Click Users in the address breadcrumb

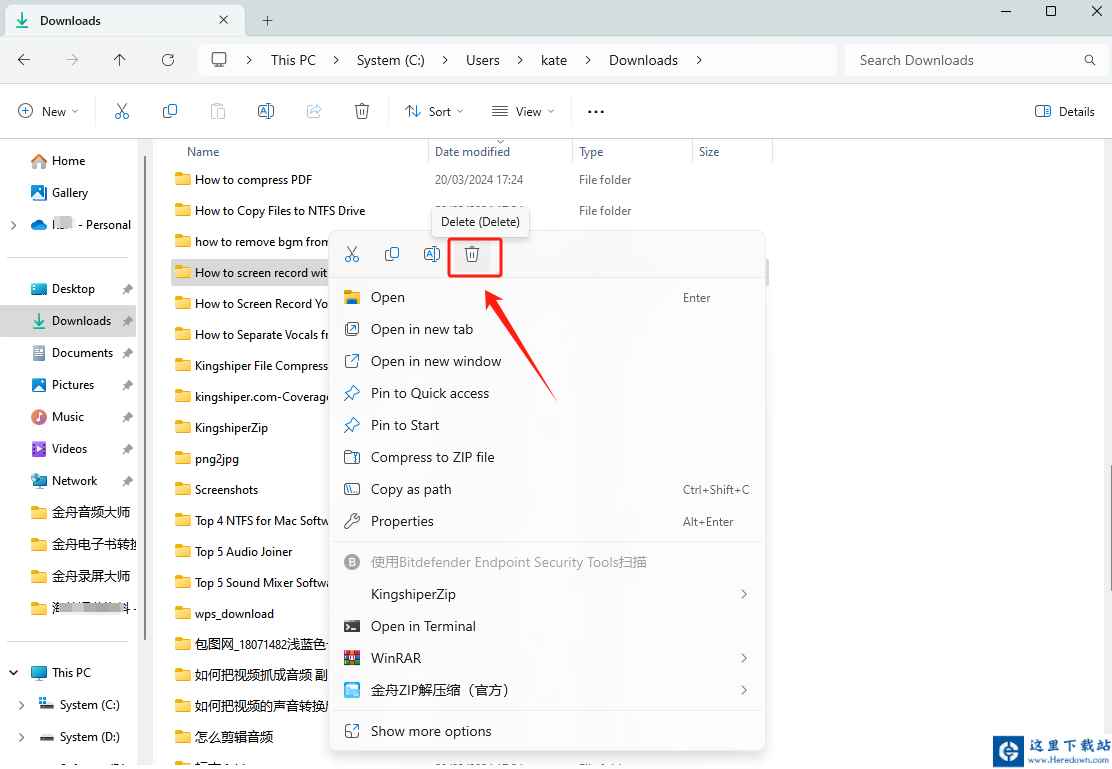[x=482, y=60]
